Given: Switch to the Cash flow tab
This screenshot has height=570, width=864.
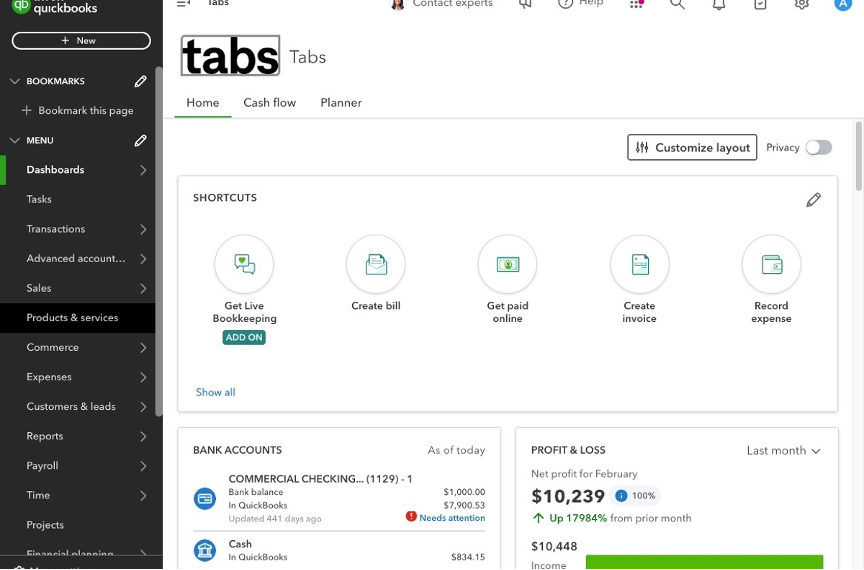Looking at the screenshot, I should [x=270, y=103].
